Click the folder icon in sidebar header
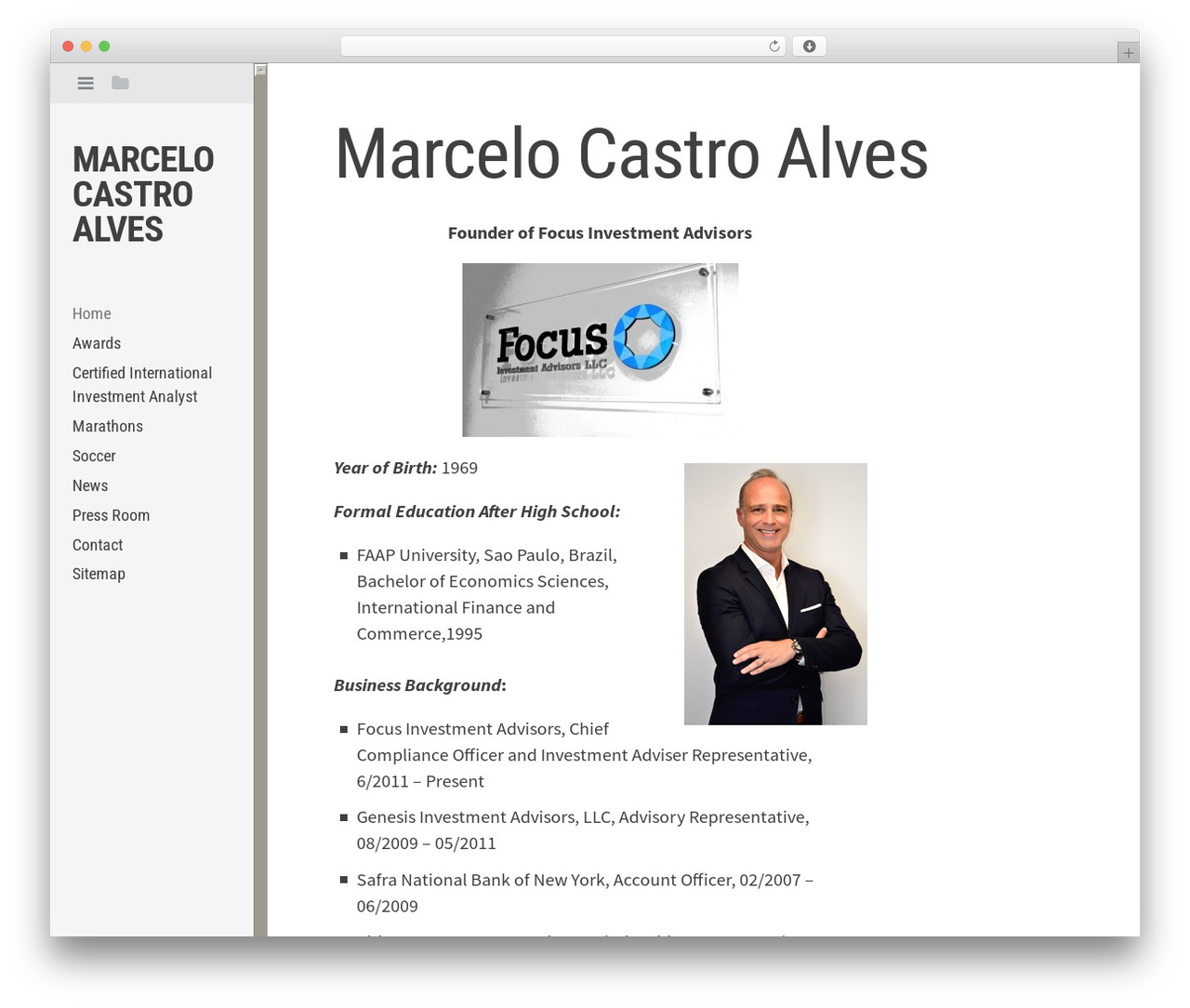The width and height of the screenshot is (1190, 1008). point(120,83)
